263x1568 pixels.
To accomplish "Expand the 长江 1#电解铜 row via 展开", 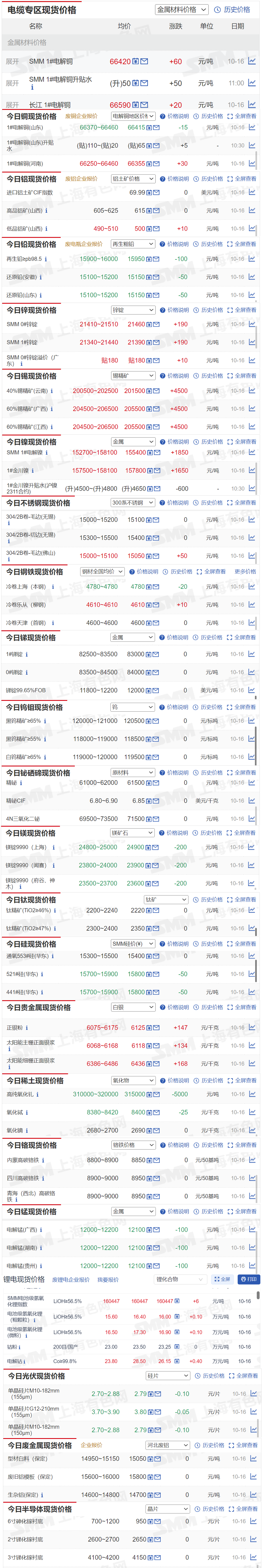I will point(12,105).
